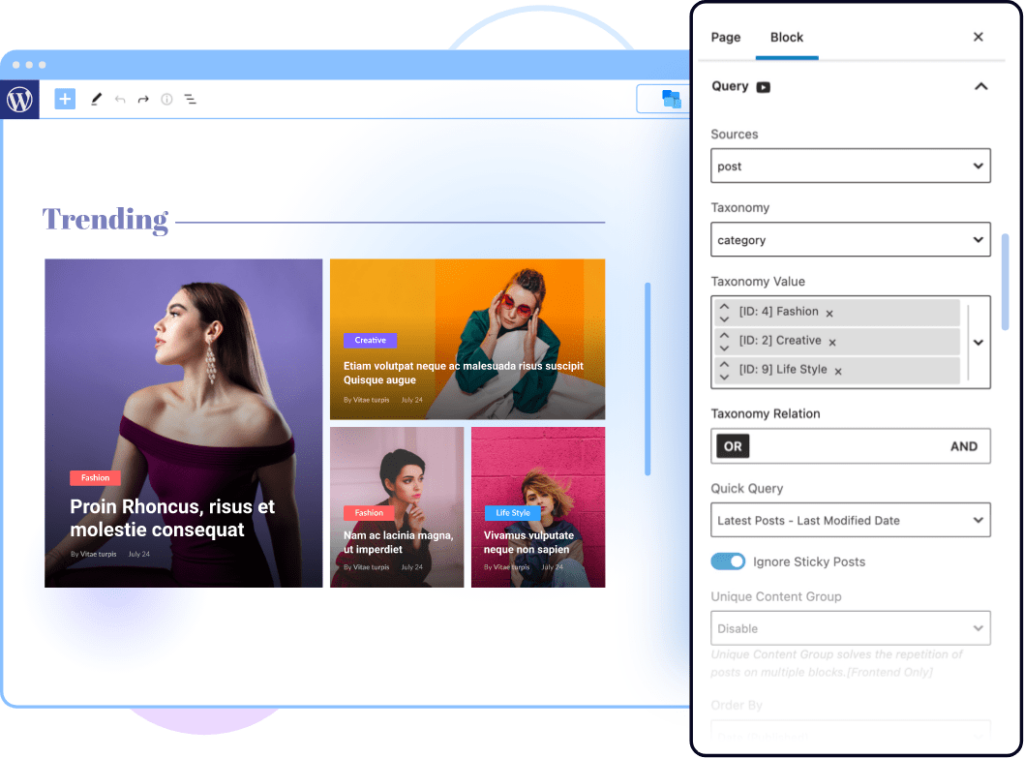Click the Life Style category badge
1024x758 pixels.
pos(513,513)
